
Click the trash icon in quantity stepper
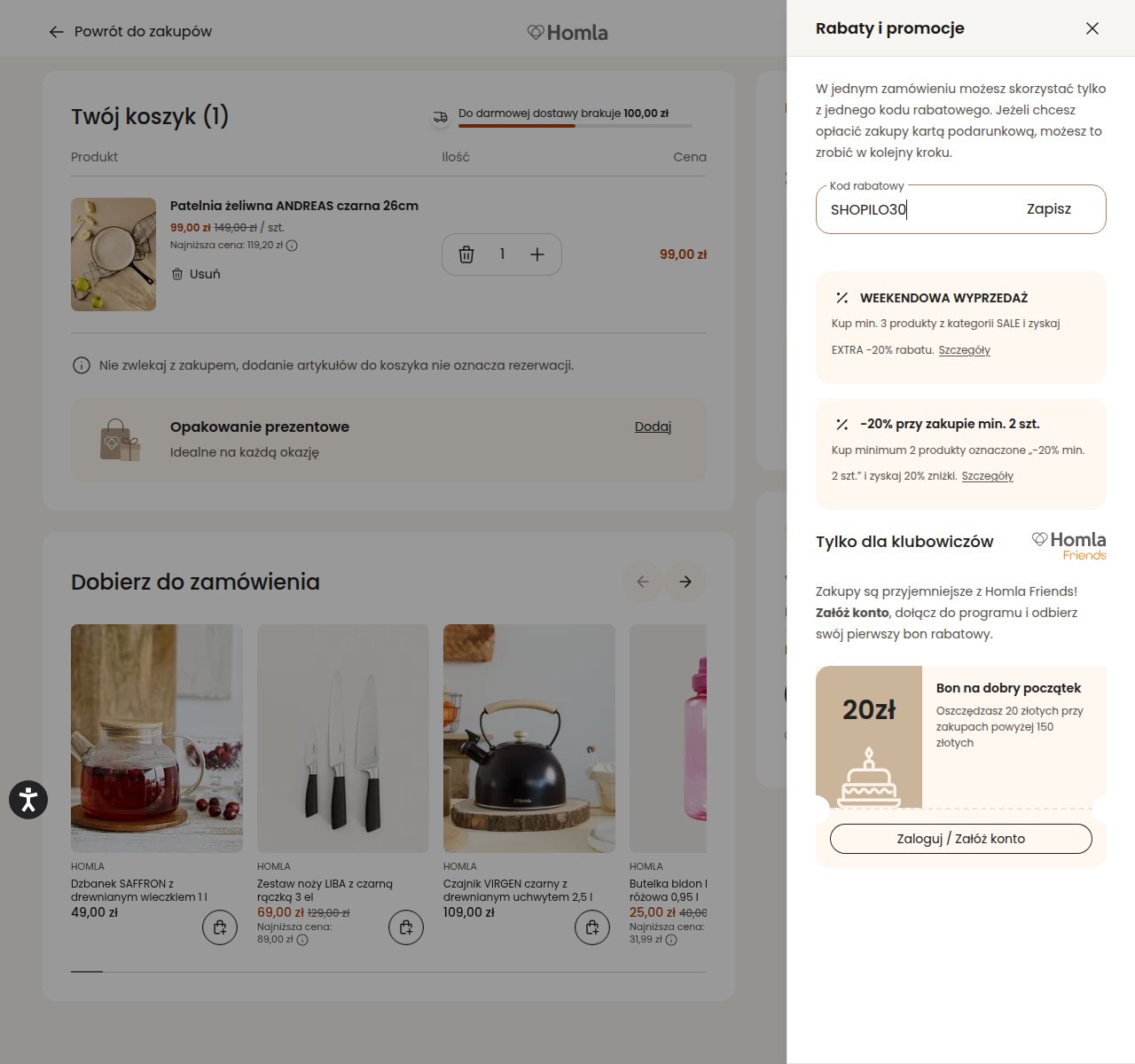click(466, 254)
